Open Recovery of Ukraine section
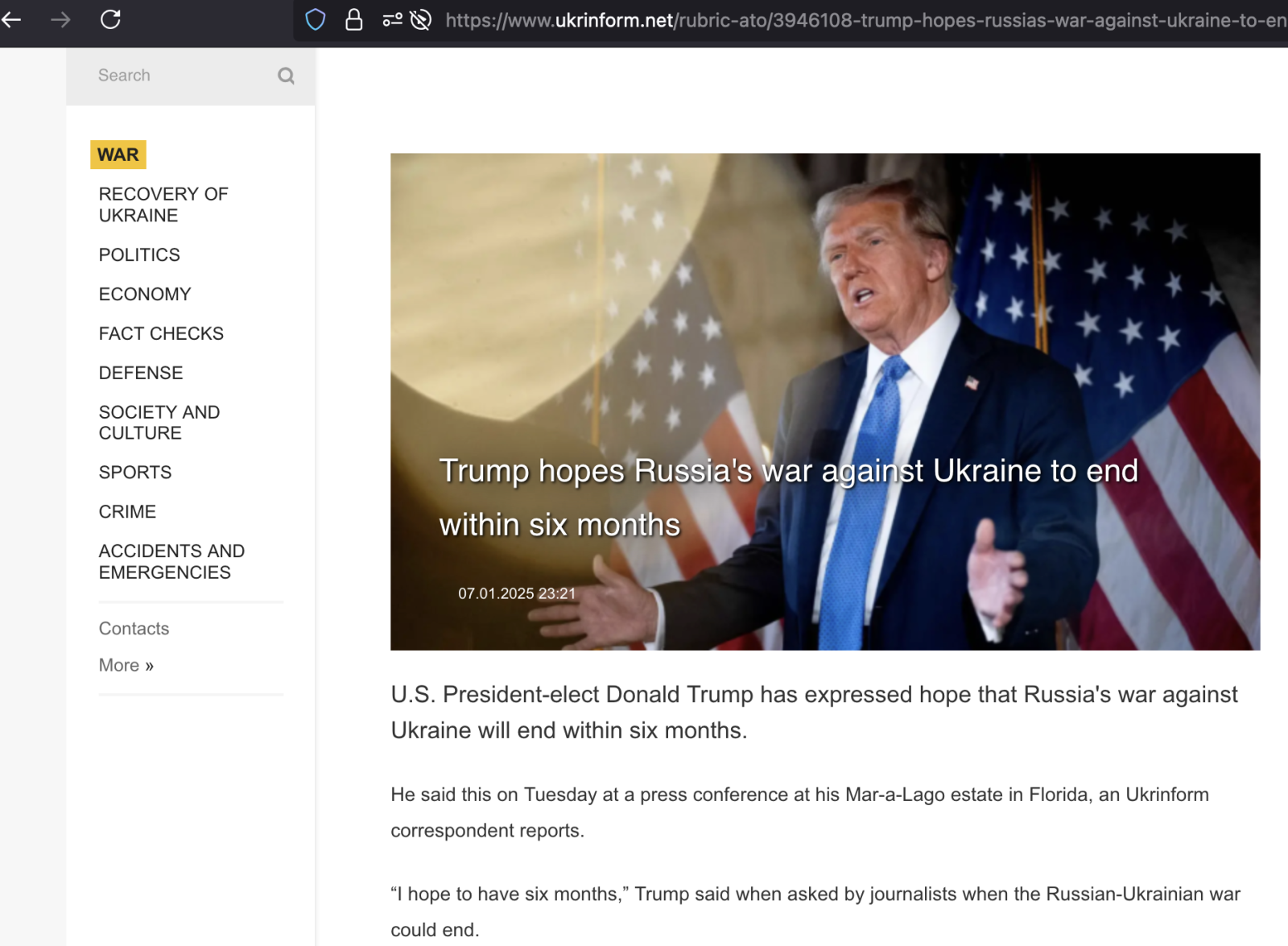The height and width of the screenshot is (946, 1288). (163, 204)
